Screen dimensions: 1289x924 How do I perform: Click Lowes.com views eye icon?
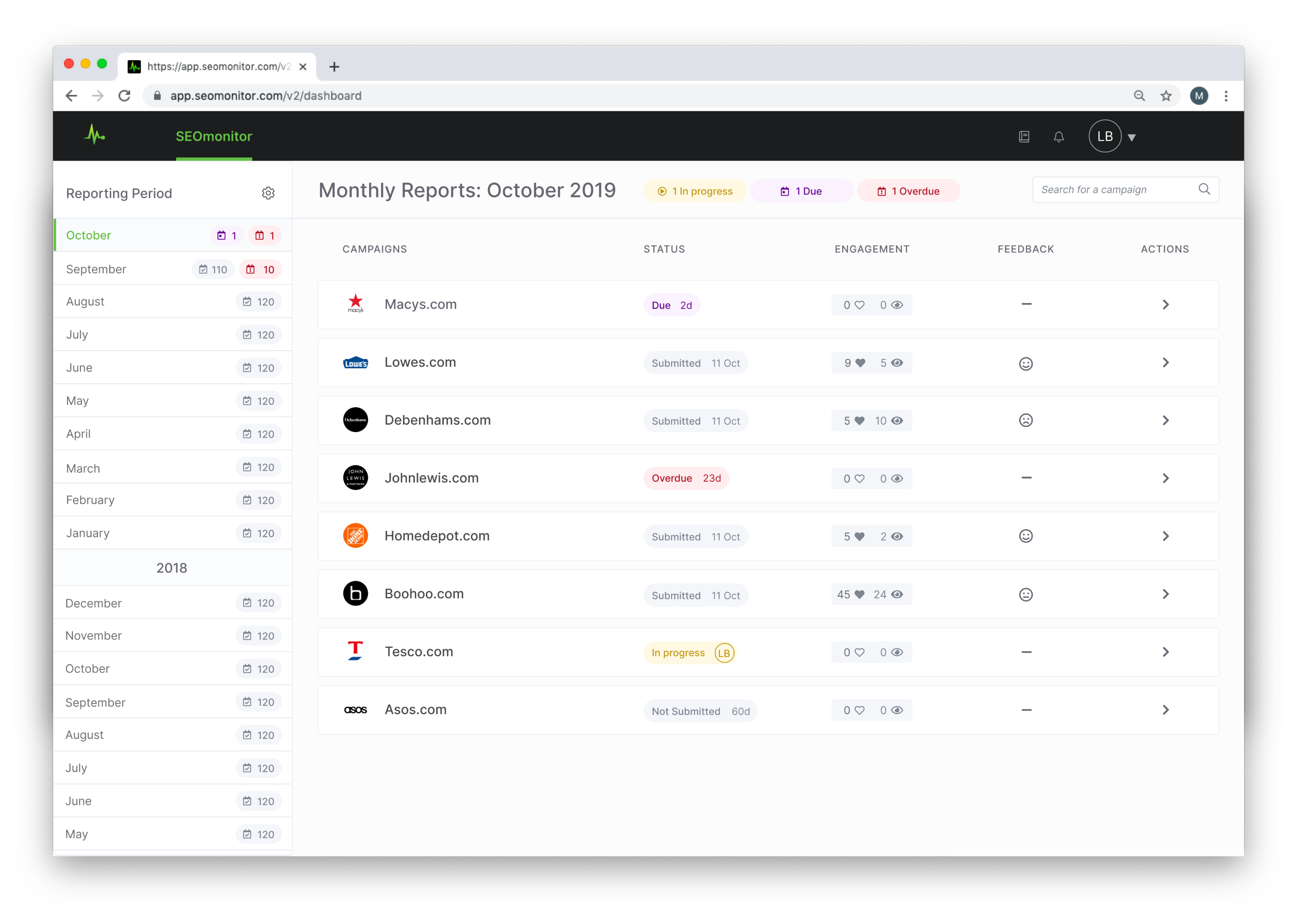pyautogui.click(x=897, y=363)
